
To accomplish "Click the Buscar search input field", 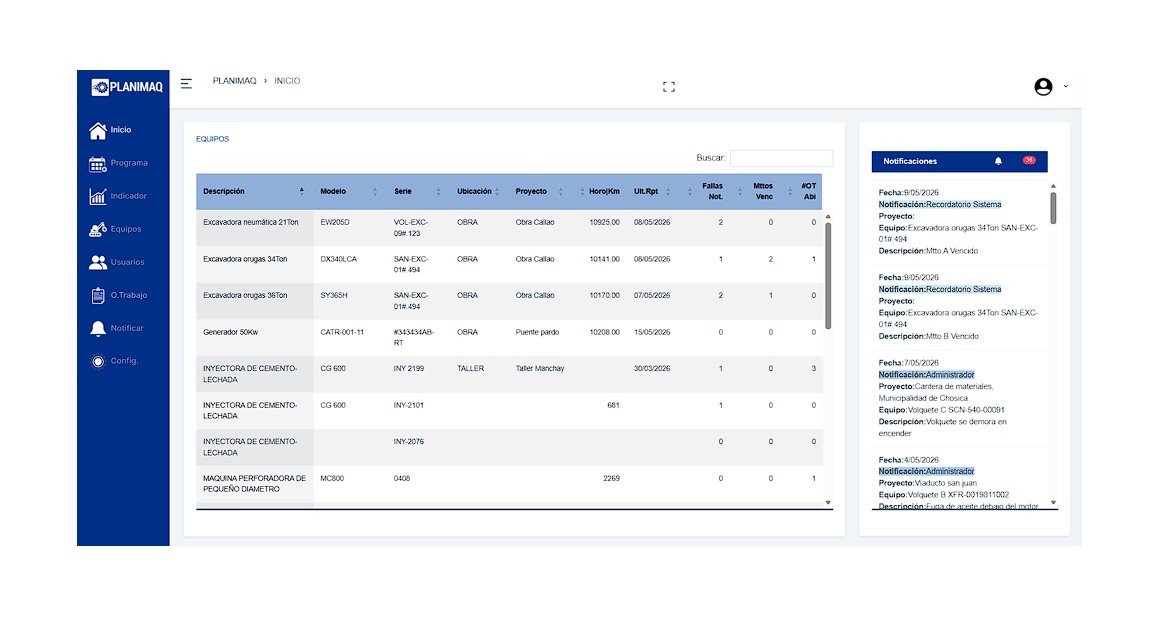I will point(781,158).
